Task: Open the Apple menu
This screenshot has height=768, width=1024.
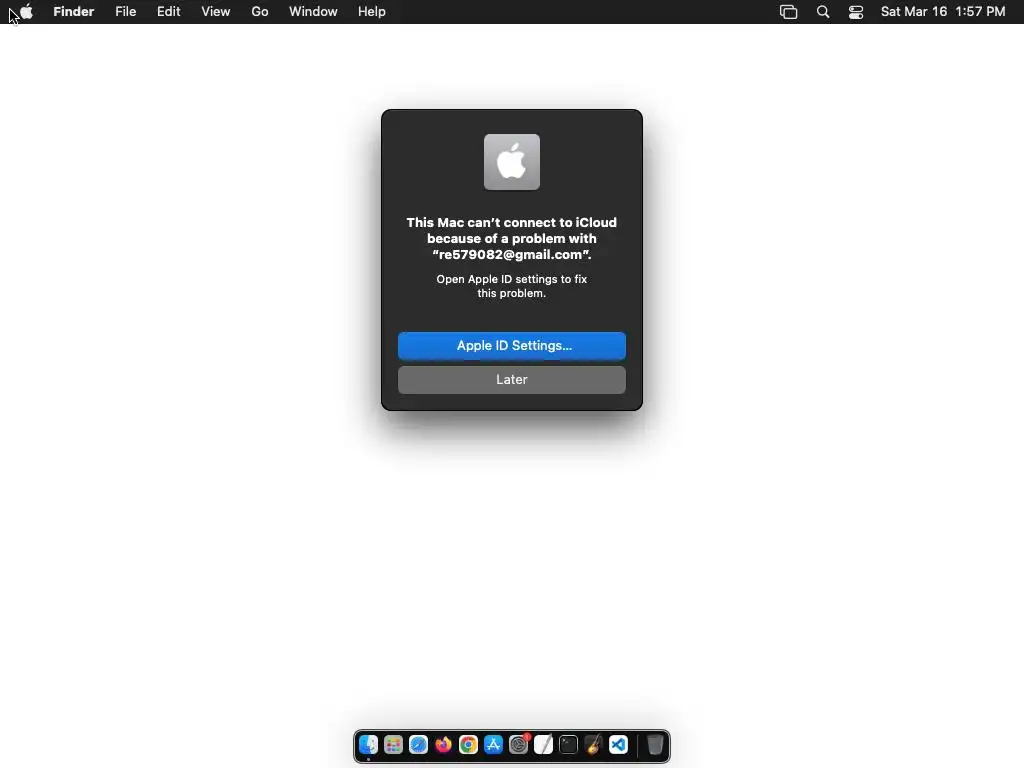Action: 26,12
